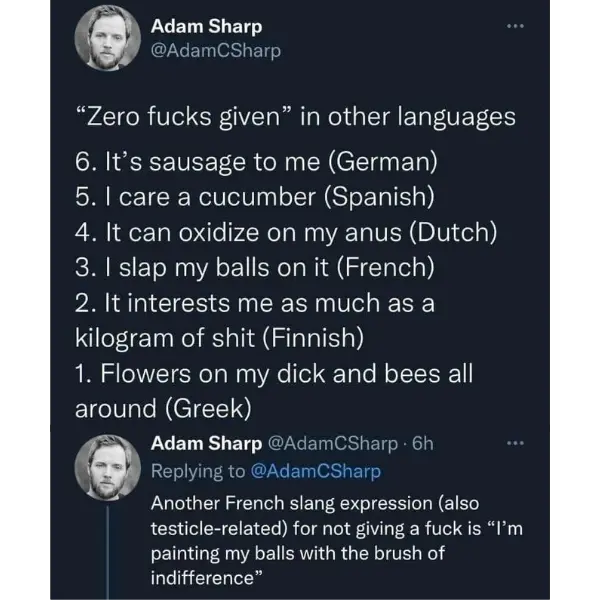Click the word "indifference" ending the reply

[208, 579]
